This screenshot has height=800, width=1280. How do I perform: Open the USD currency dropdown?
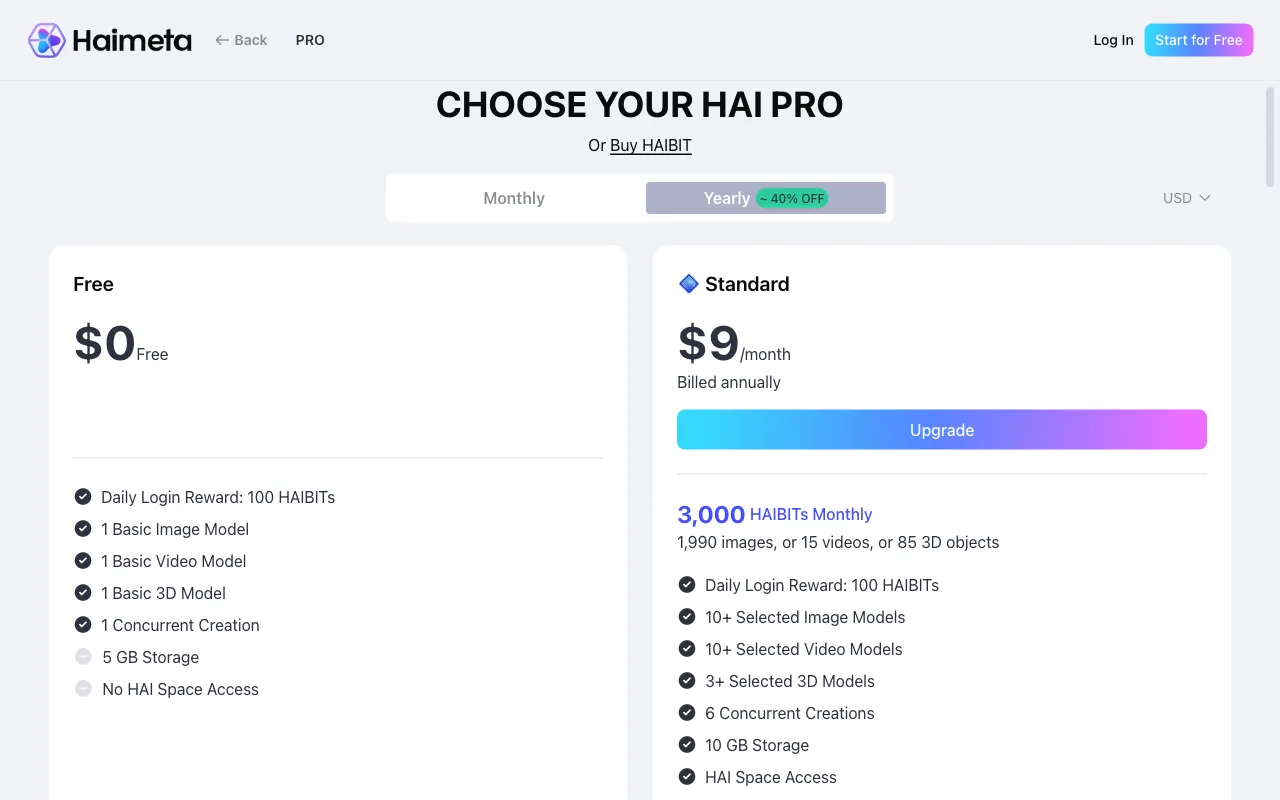(x=1187, y=198)
